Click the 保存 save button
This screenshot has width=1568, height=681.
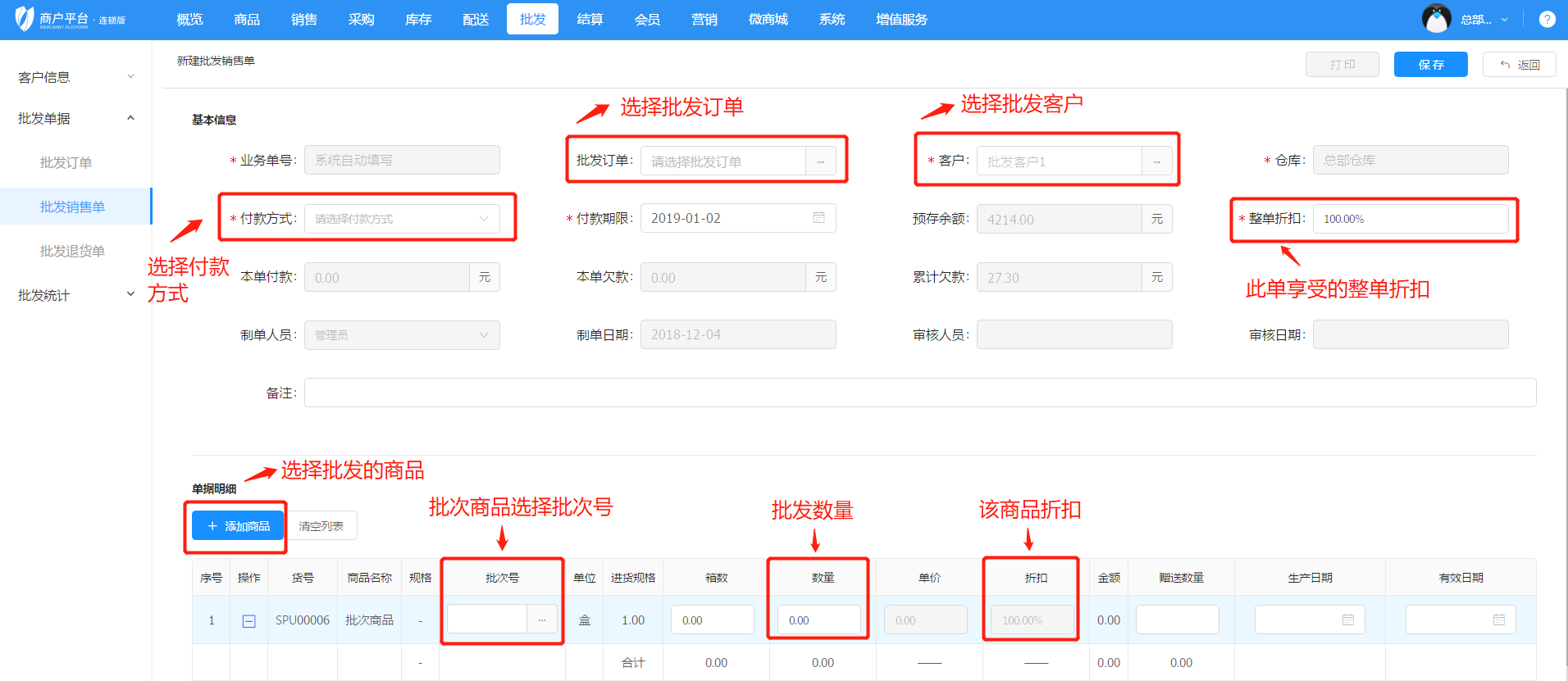(1430, 65)
